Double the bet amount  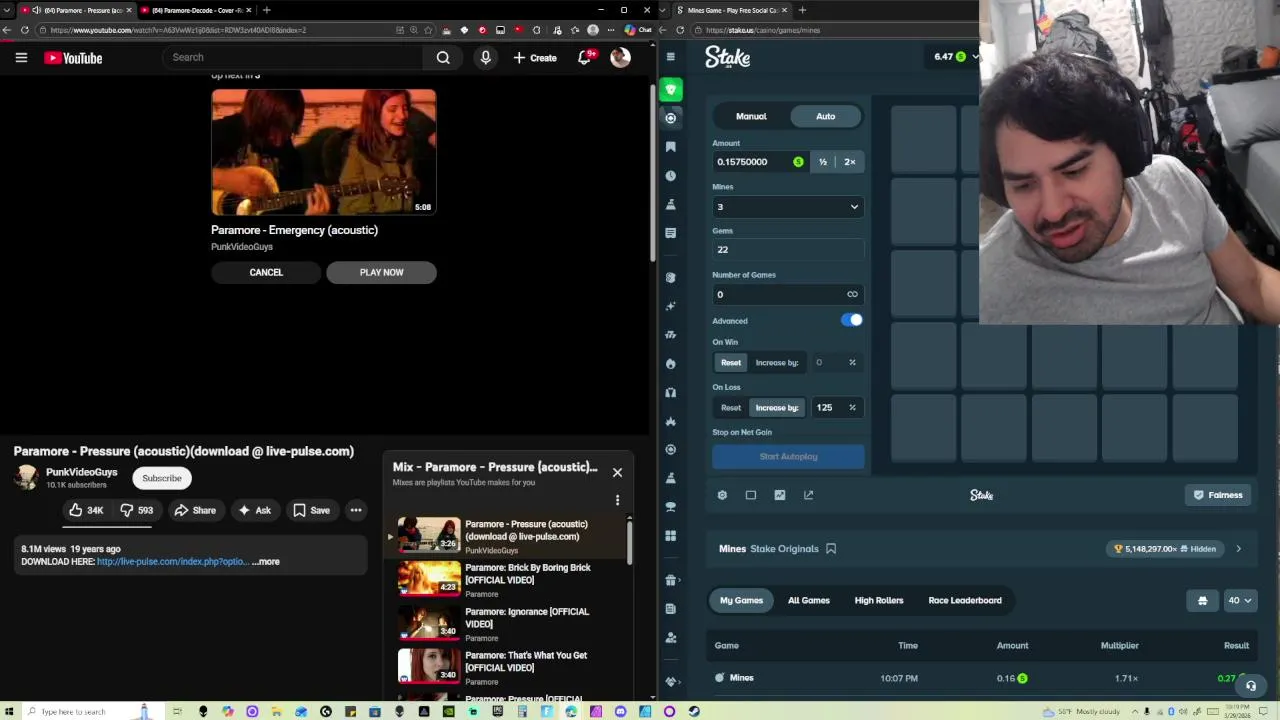pos(850,162)
